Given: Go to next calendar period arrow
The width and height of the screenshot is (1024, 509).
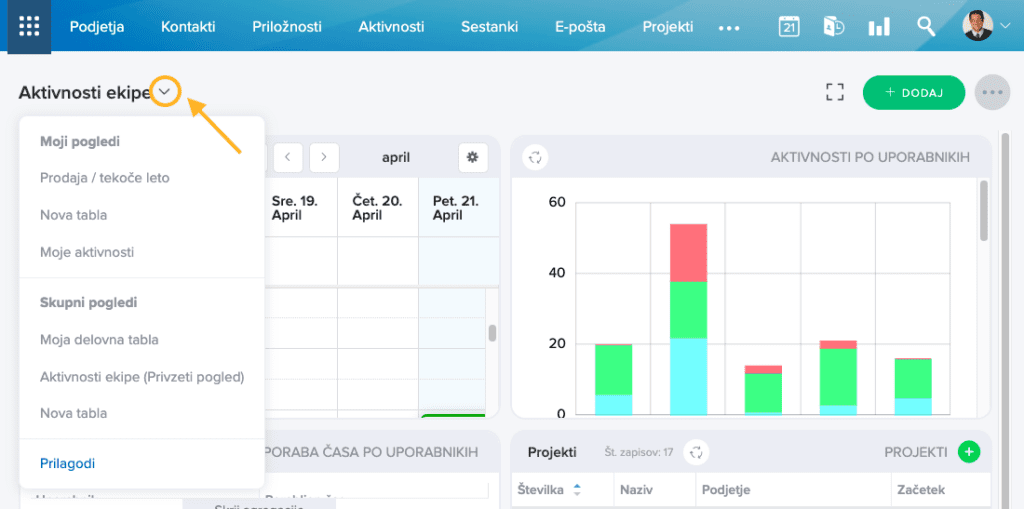Looking at the screenshot, I should [x=324, y=157].
